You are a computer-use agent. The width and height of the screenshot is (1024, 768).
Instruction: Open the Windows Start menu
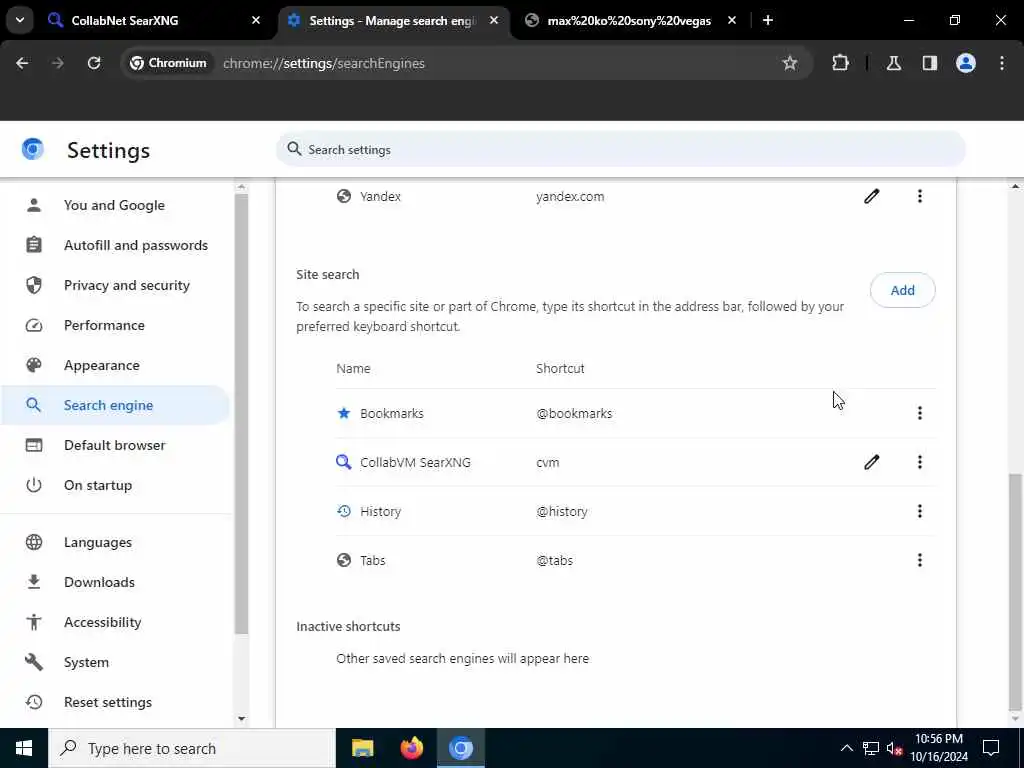[x=24, y=748]
